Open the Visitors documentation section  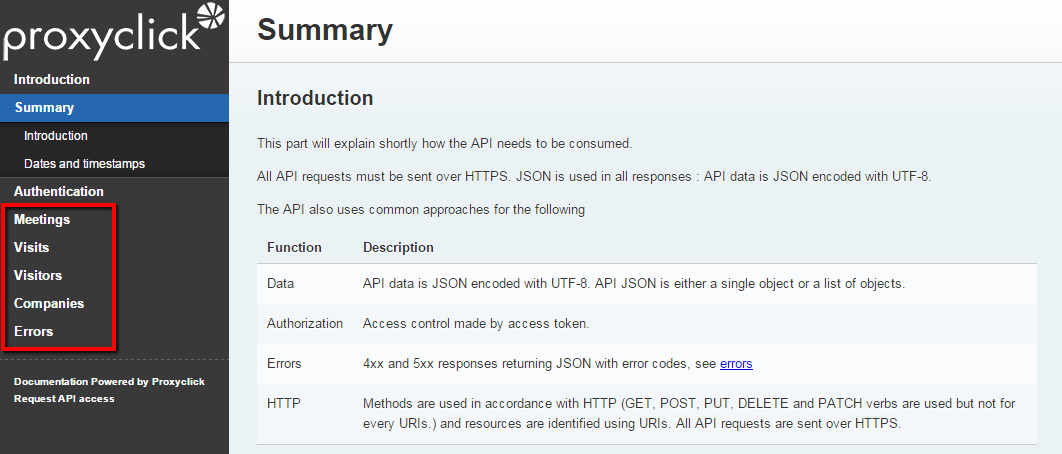pyautogui.click(x=38, y=275)
